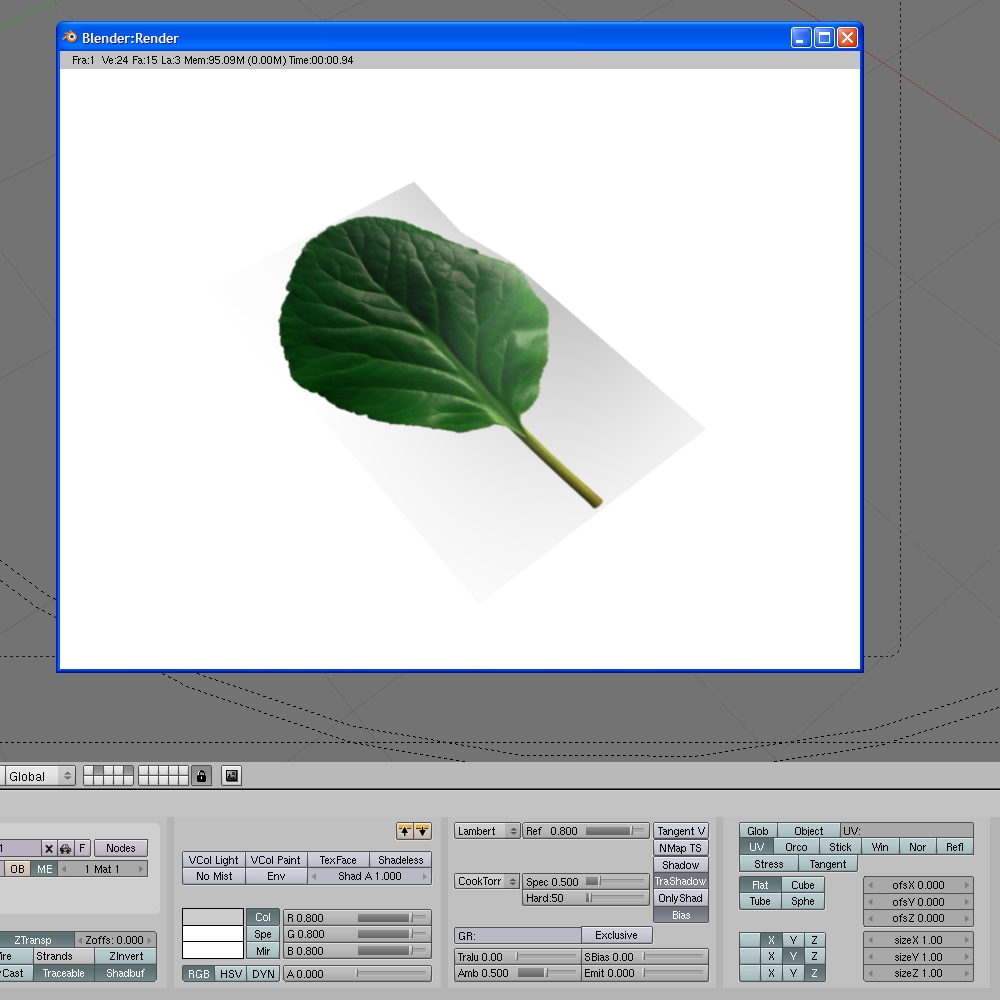The width and height of the screenshot is (1000, 1000).
Task: Click the paste material settings arrow icon
Action: (422, 831)
